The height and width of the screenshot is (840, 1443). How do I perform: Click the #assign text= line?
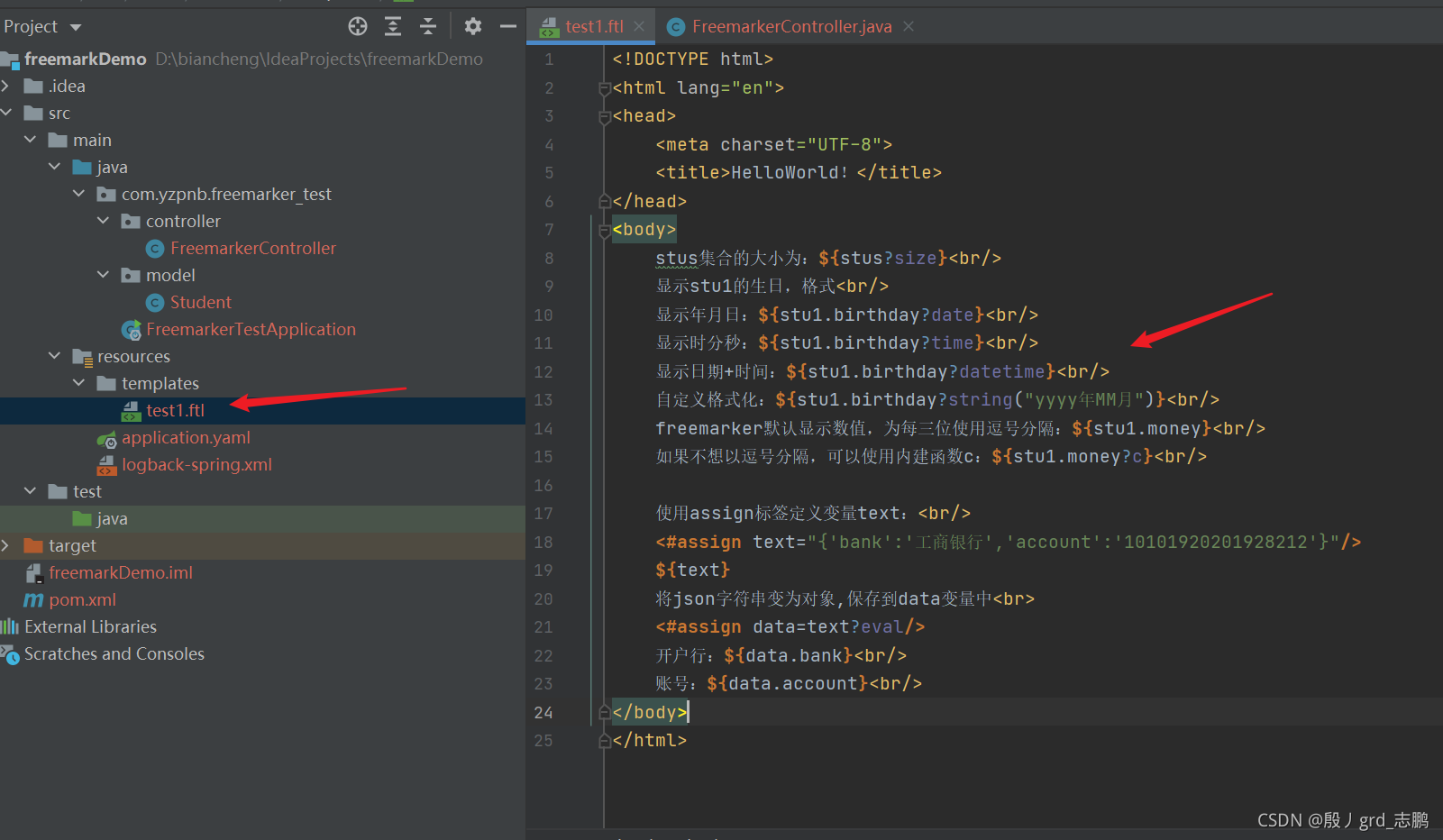click(x=1008, y=542)
